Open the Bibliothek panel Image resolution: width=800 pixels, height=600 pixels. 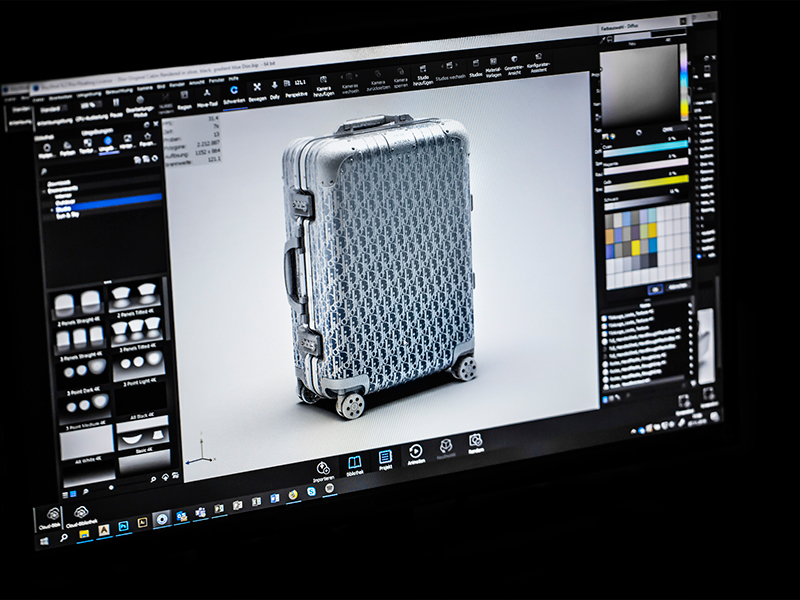coord(355,466)
